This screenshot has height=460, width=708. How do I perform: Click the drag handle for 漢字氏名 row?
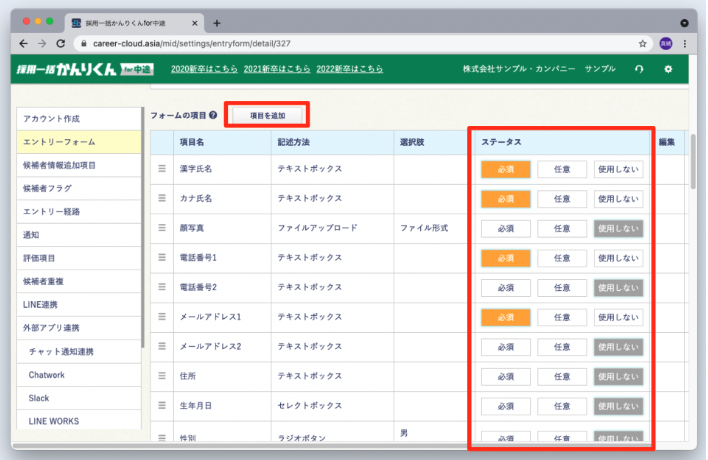point(162,168)
